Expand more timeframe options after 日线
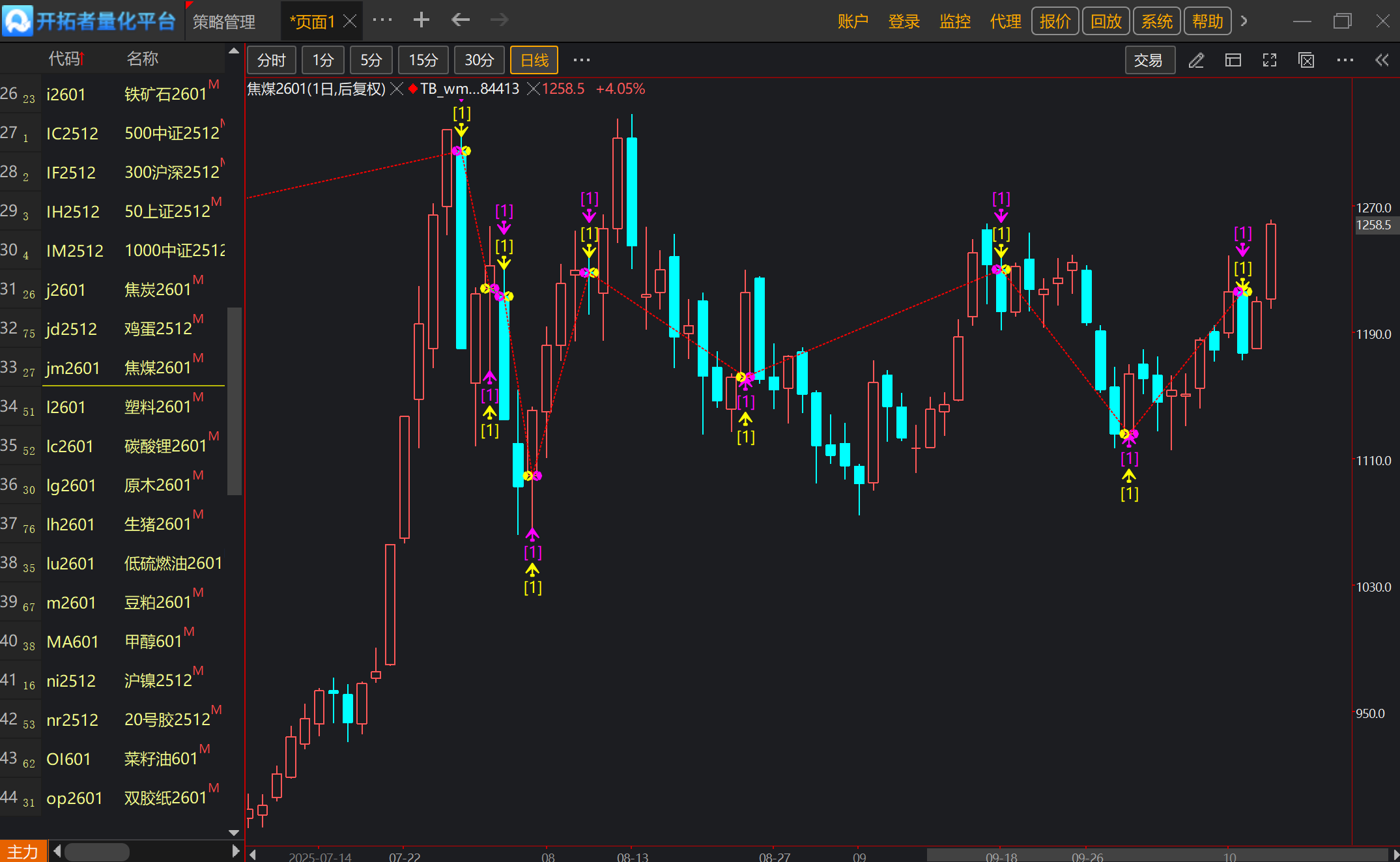 click(581, 61)
